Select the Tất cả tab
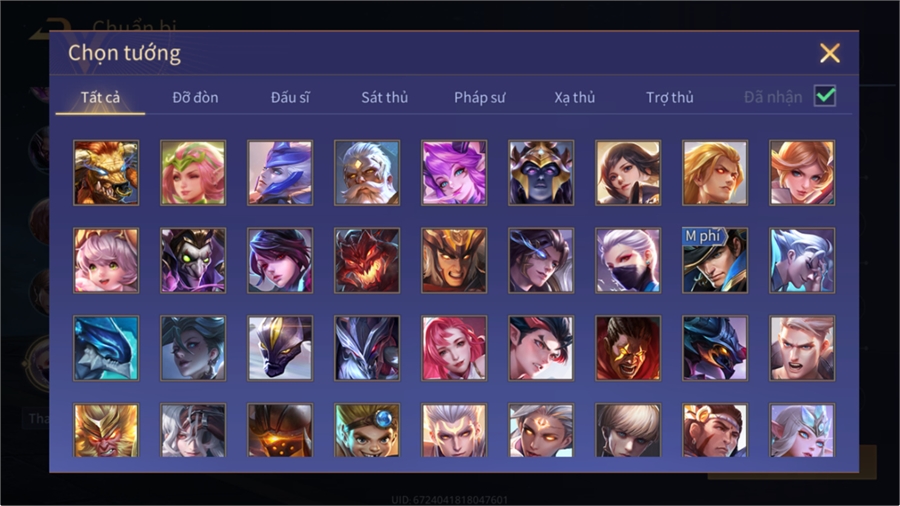 click(100, 98)
